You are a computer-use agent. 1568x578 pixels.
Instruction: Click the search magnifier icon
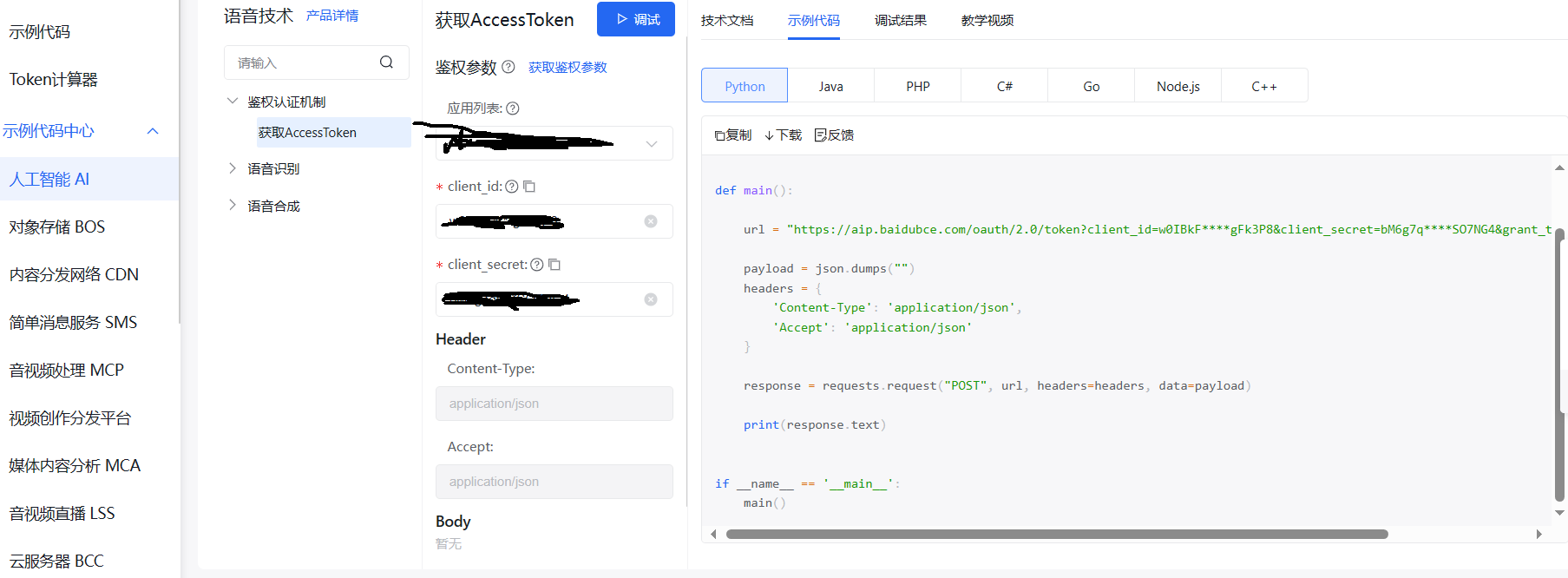coord(386,62)
